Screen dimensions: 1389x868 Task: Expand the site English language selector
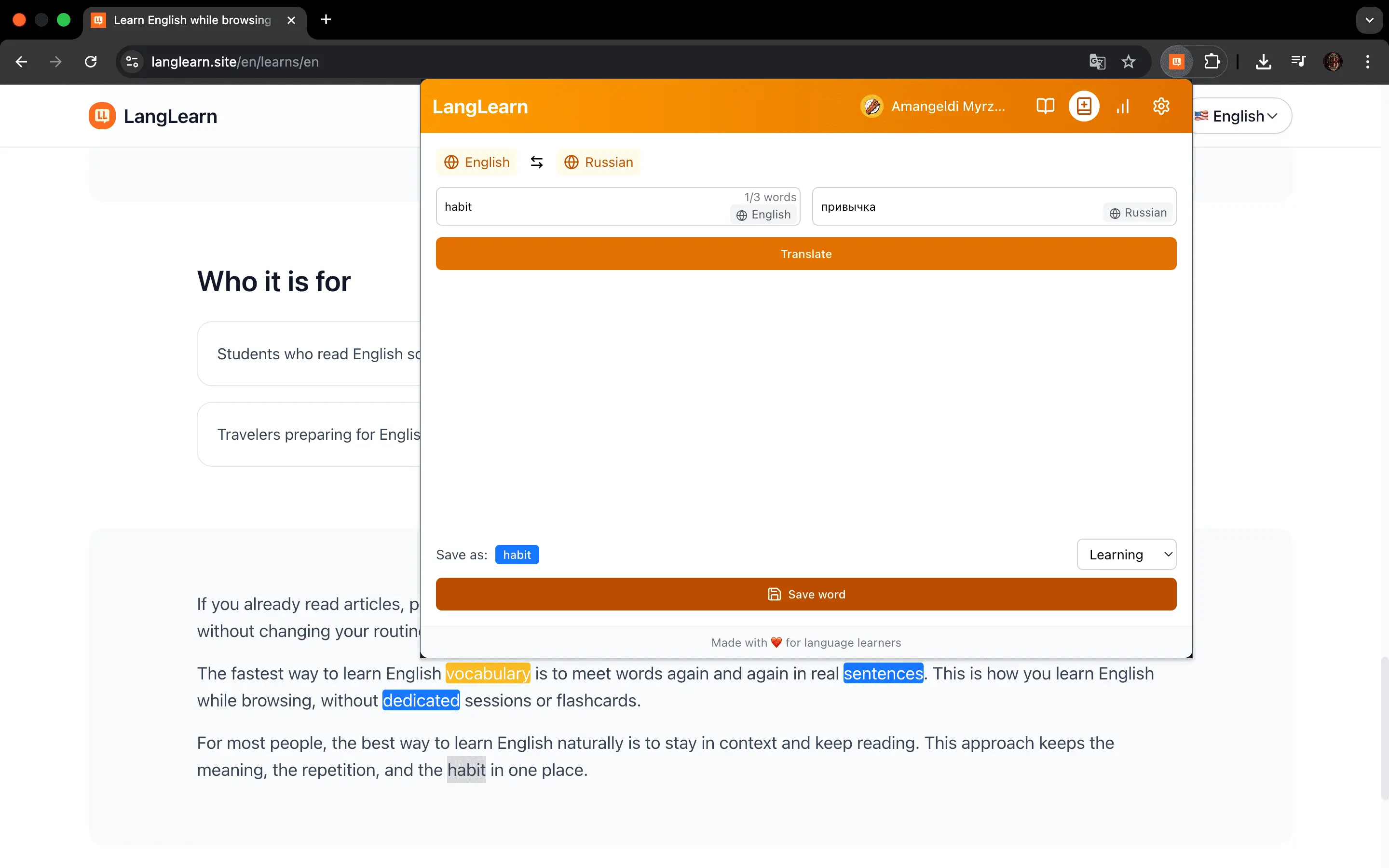tap(1241, 116)
